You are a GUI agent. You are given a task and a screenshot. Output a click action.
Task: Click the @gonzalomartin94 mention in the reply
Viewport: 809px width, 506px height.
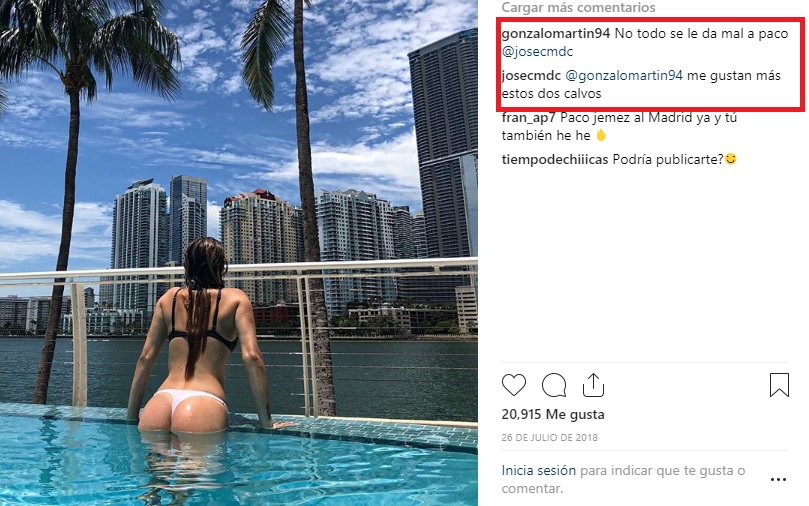(x=624, y=76)
